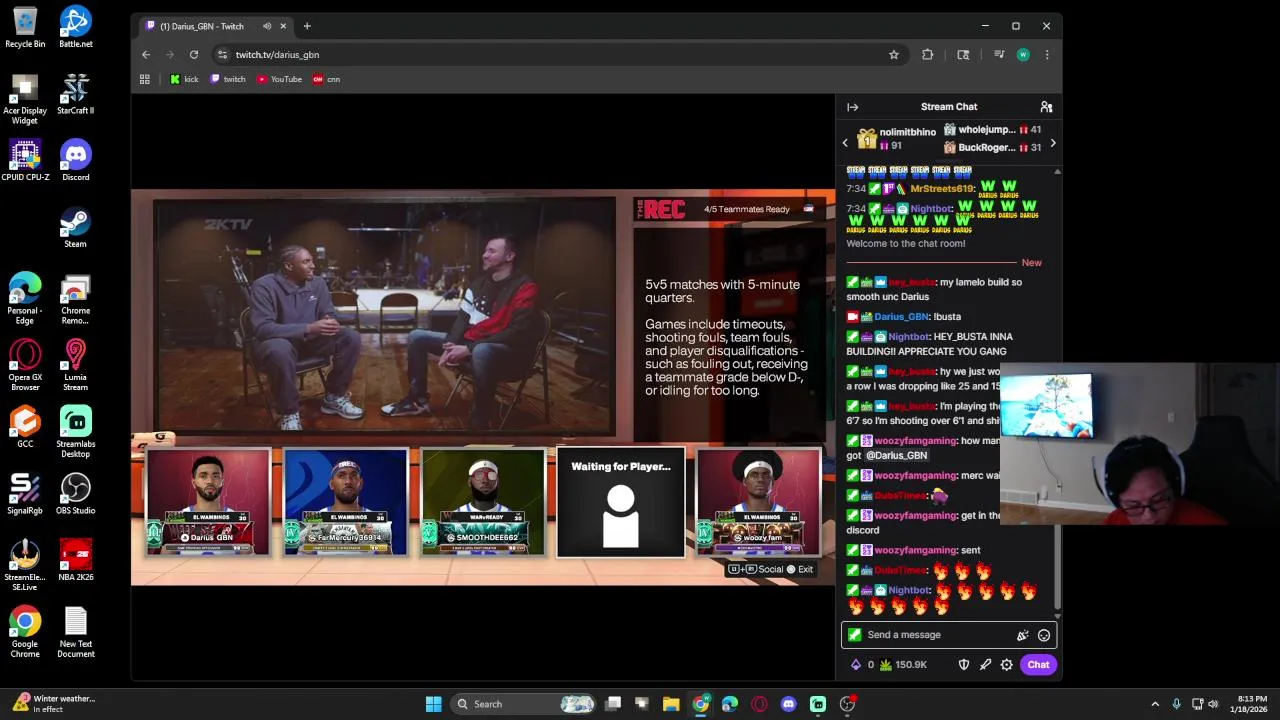Open File Explorer from the taskbar
The height and width of the screenshot is (720, 1280).
671,704
